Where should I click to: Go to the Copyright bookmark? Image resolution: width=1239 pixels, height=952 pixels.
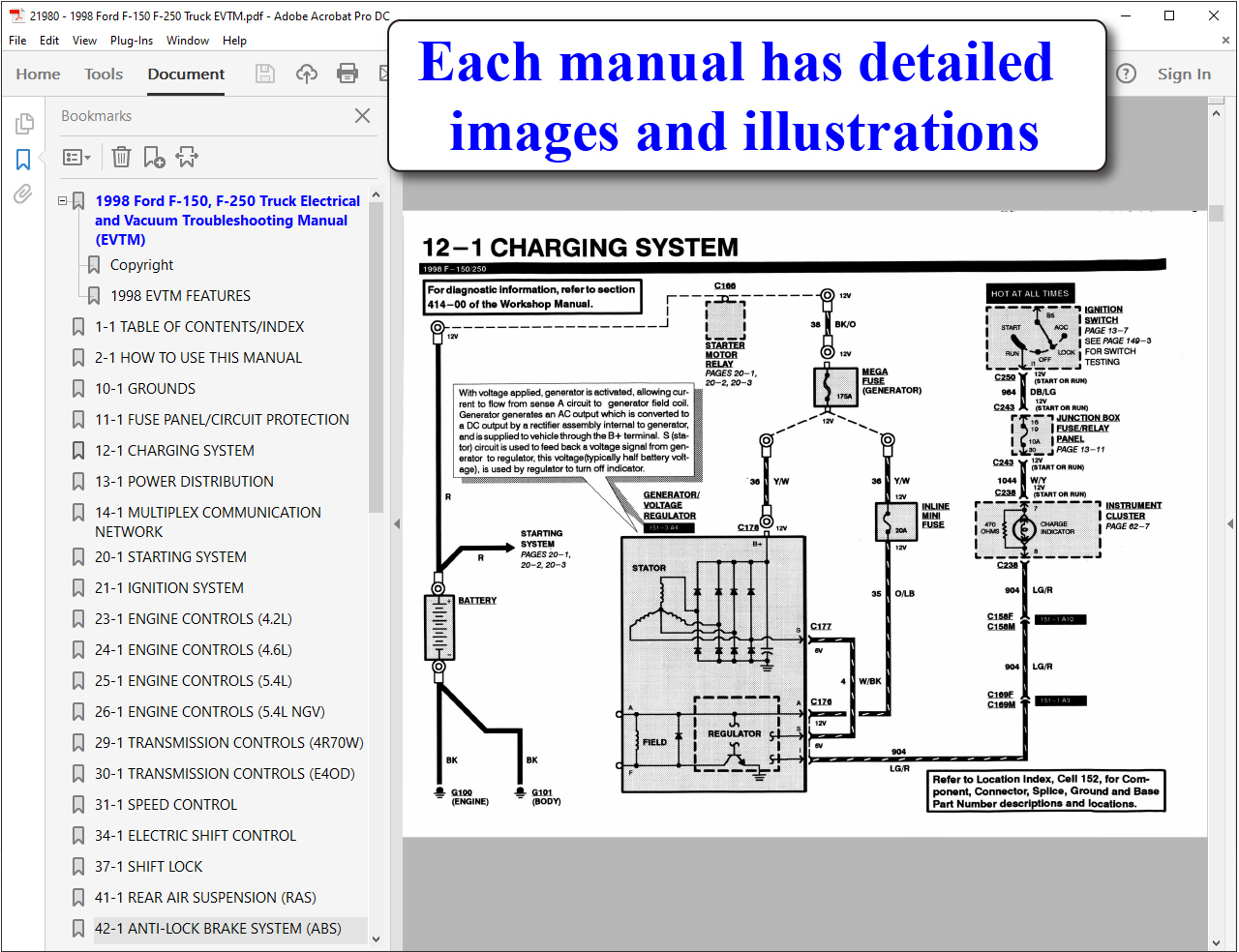pyautogui.click(x=141, y=265)
